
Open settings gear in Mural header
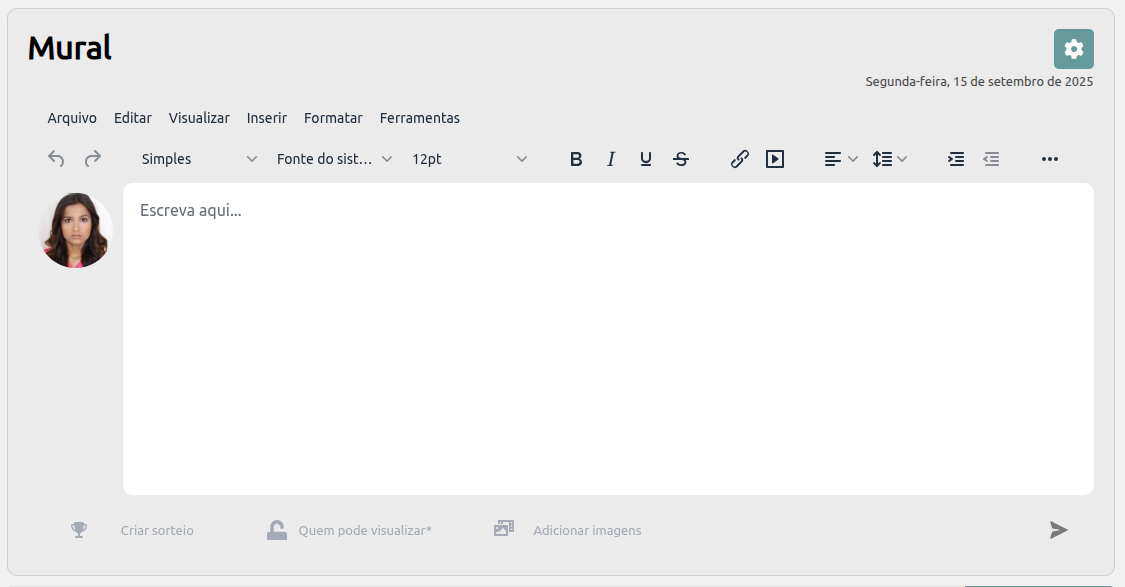pyautogui.click(x=1073, y=49)
